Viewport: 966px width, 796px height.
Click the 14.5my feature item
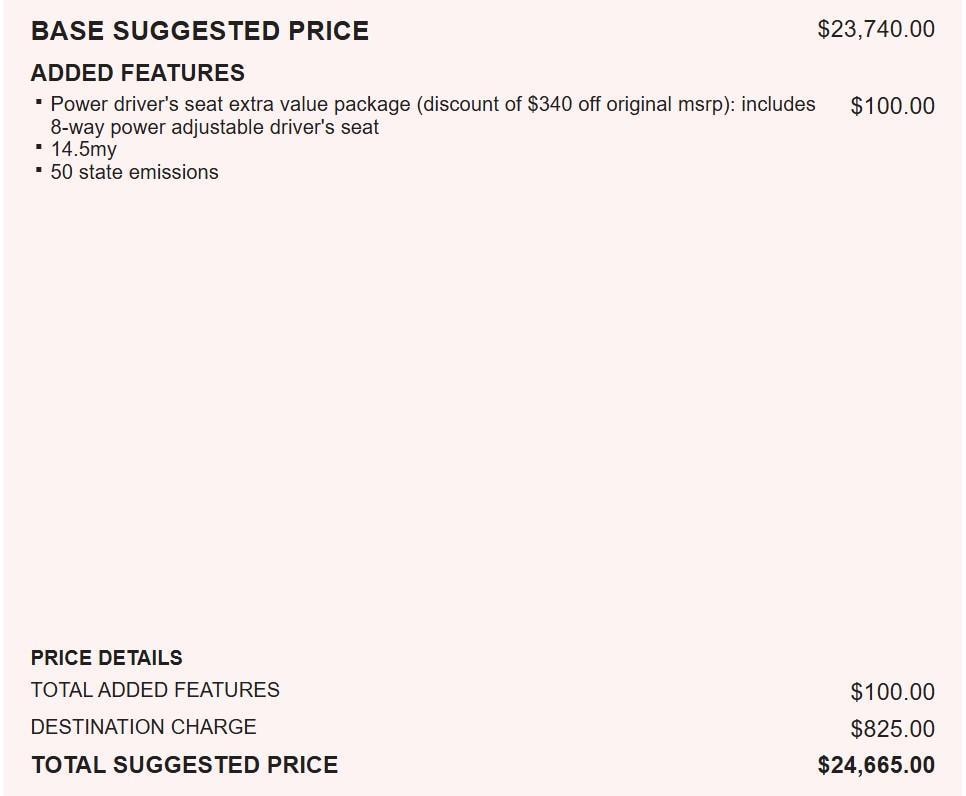83,149
